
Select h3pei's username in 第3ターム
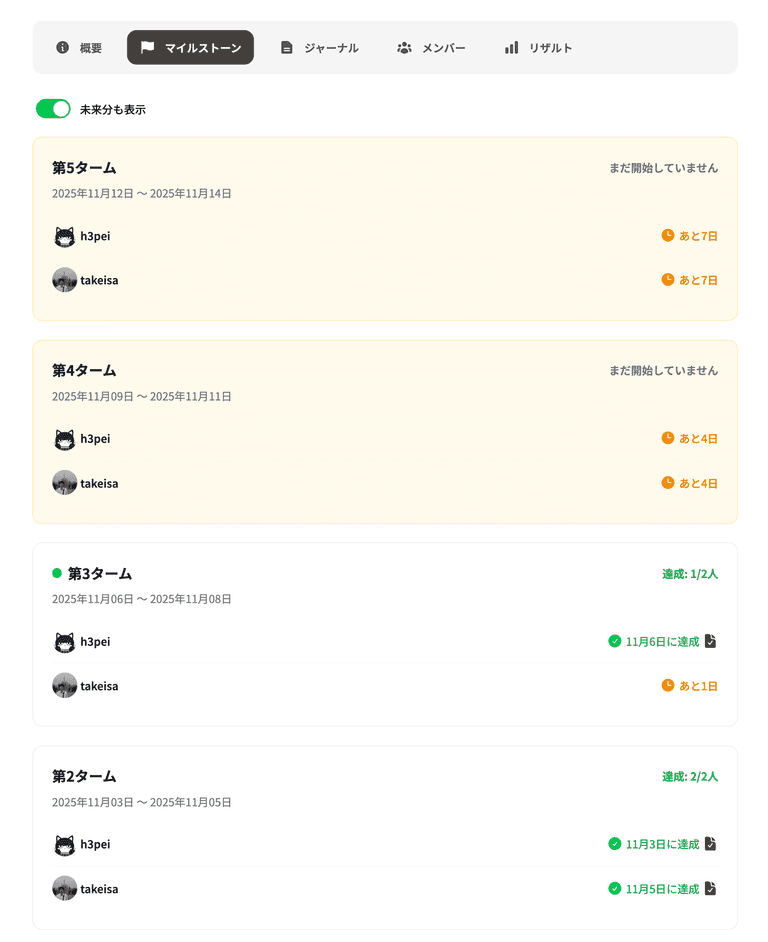click(97, 642)
